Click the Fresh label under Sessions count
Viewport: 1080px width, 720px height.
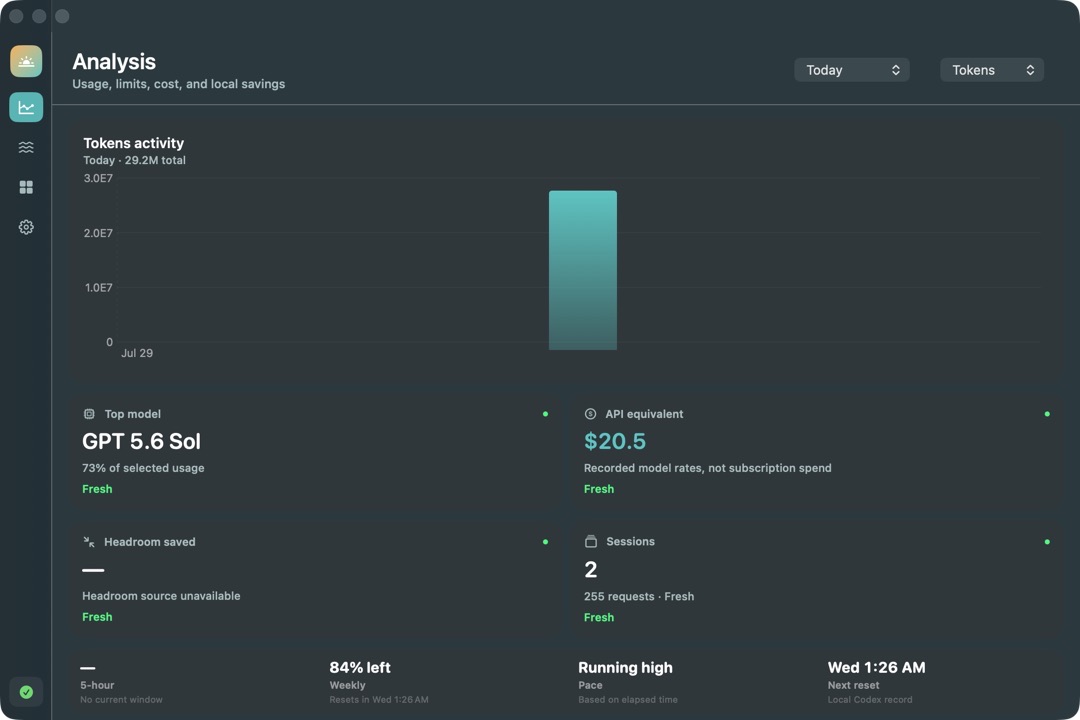click(599, 617)
